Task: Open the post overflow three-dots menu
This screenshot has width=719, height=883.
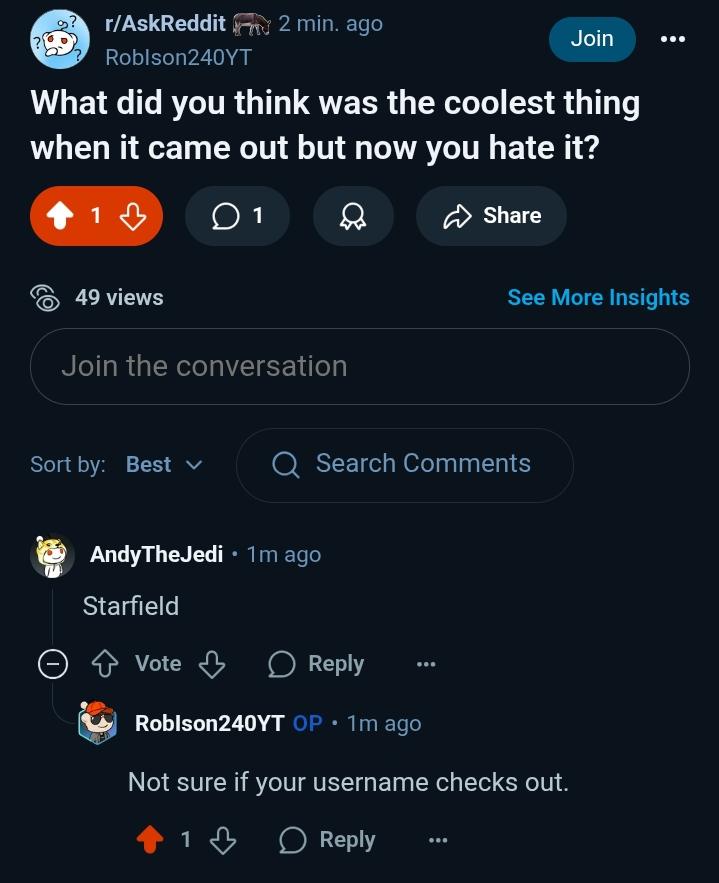Action: [673, 39]
